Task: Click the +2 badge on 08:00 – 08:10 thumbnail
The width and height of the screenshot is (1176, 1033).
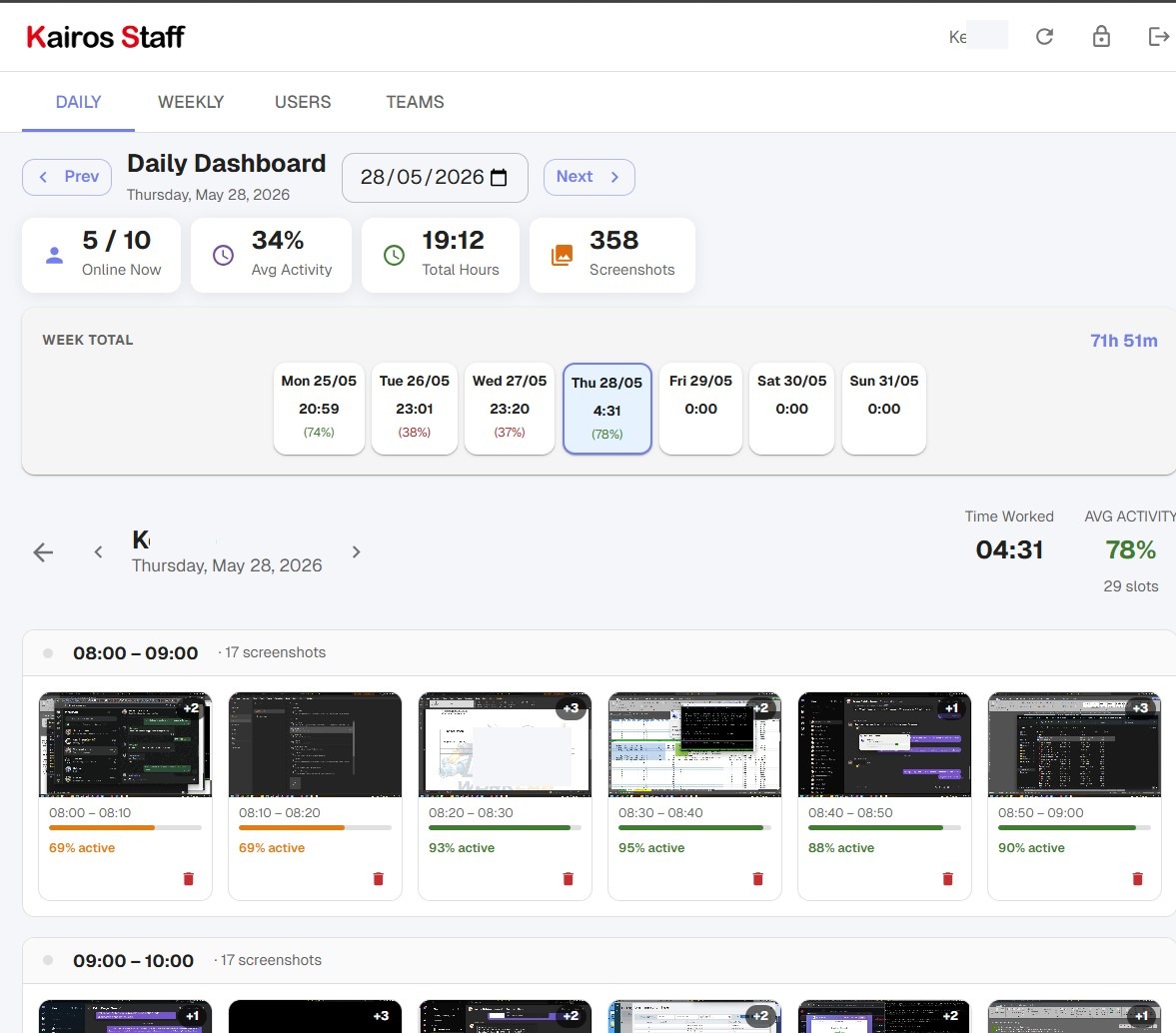Action: click(x=191, y=707)
